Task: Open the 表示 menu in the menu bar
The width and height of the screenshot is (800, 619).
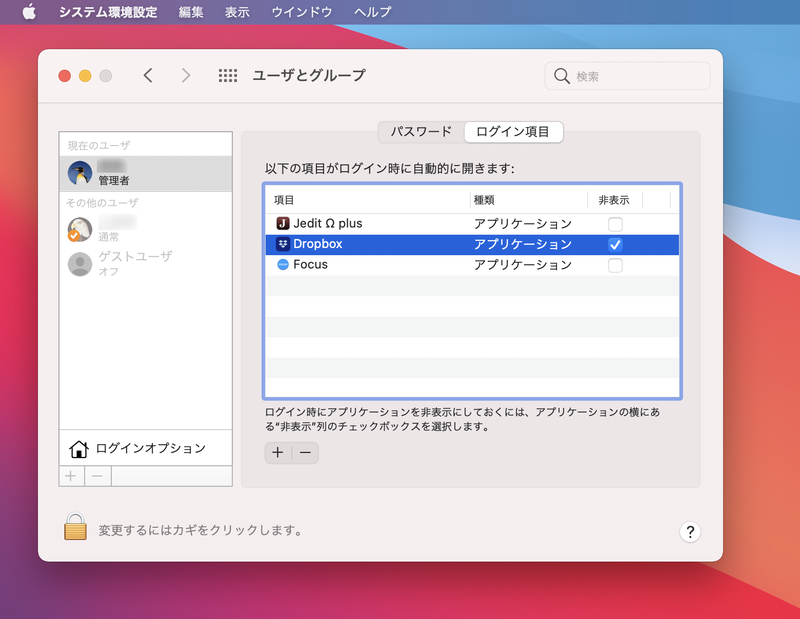Action: point(237,11)
